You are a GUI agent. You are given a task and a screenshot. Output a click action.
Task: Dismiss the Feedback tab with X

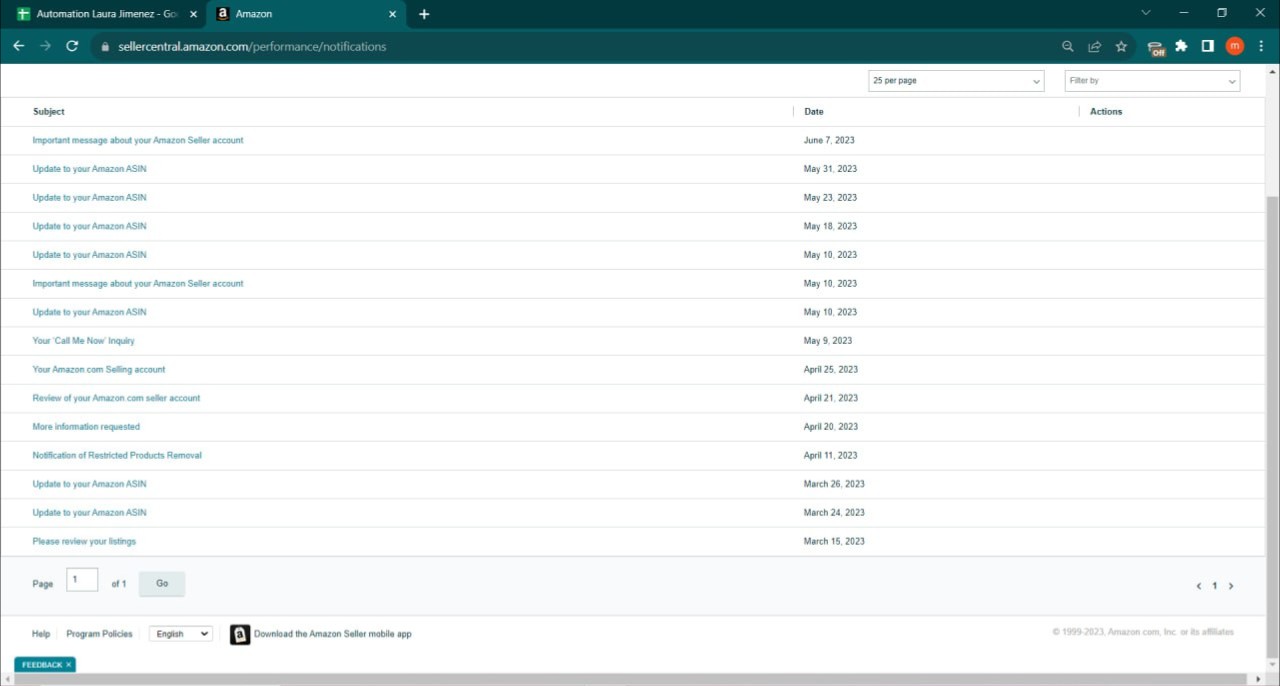tap(69, 665)
